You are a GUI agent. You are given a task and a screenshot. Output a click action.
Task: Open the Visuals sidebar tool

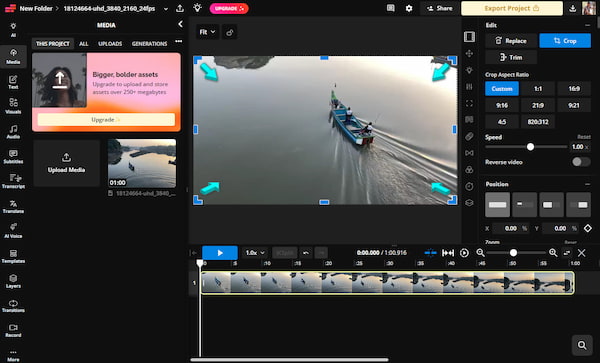click(13, 106)
